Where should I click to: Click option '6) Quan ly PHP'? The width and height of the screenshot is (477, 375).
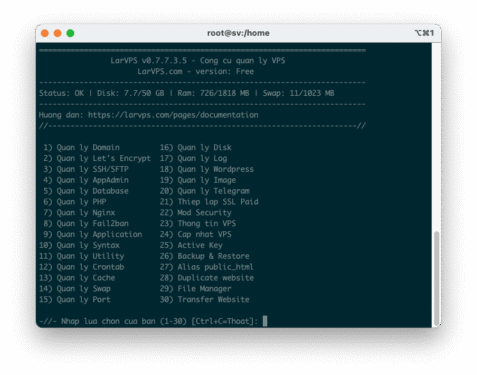75,202
